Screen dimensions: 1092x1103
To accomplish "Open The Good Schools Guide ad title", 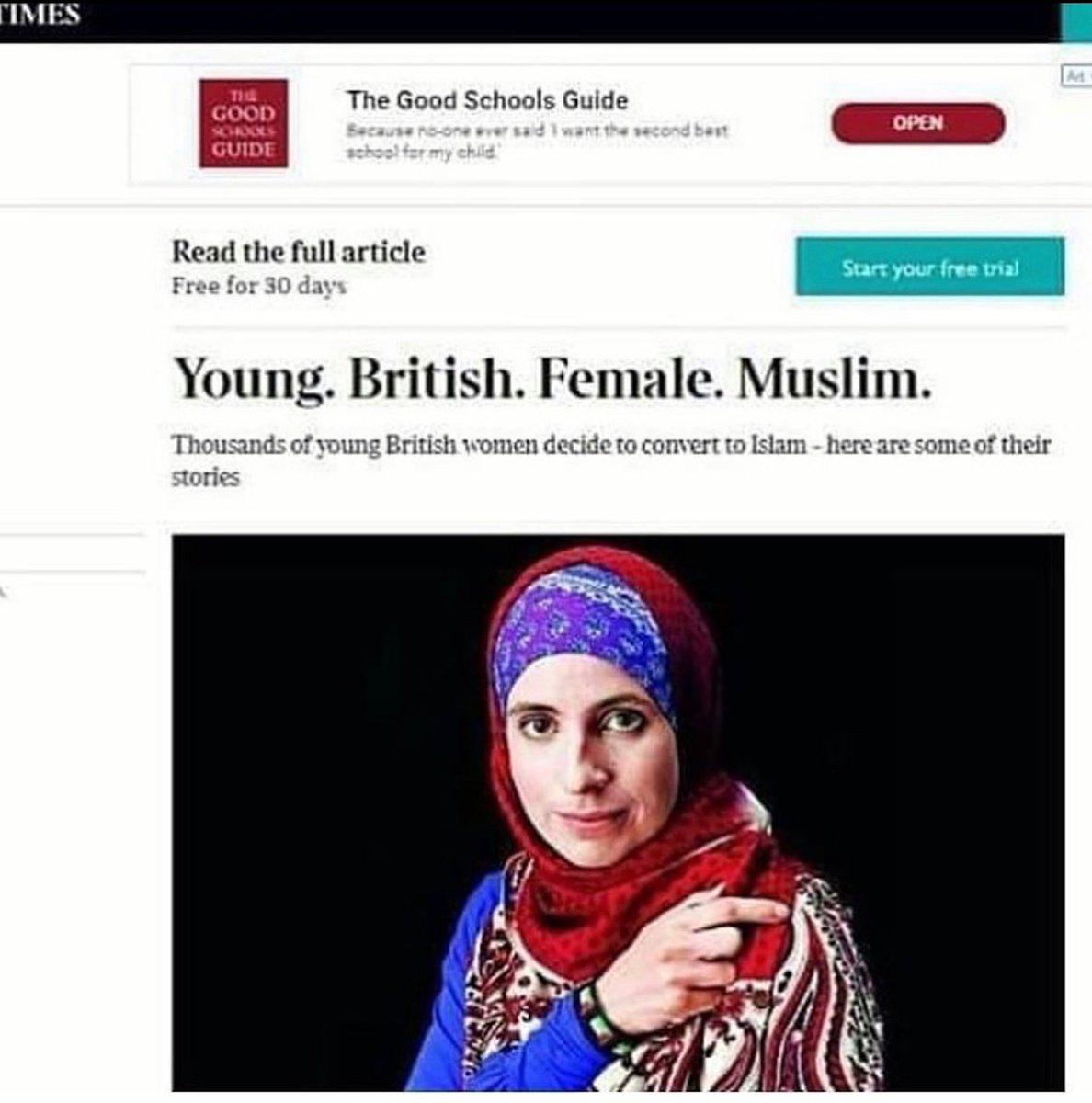I will coord(487,100).
